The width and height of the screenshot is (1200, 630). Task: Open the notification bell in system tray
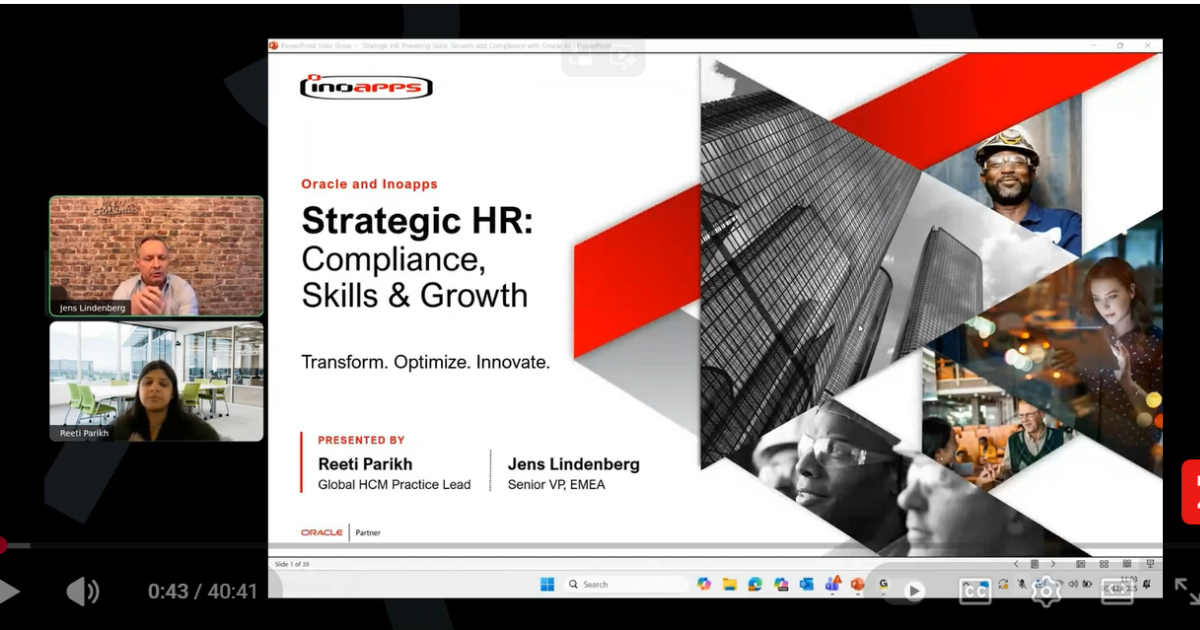pyautogui.click(x=1147, y=584)
